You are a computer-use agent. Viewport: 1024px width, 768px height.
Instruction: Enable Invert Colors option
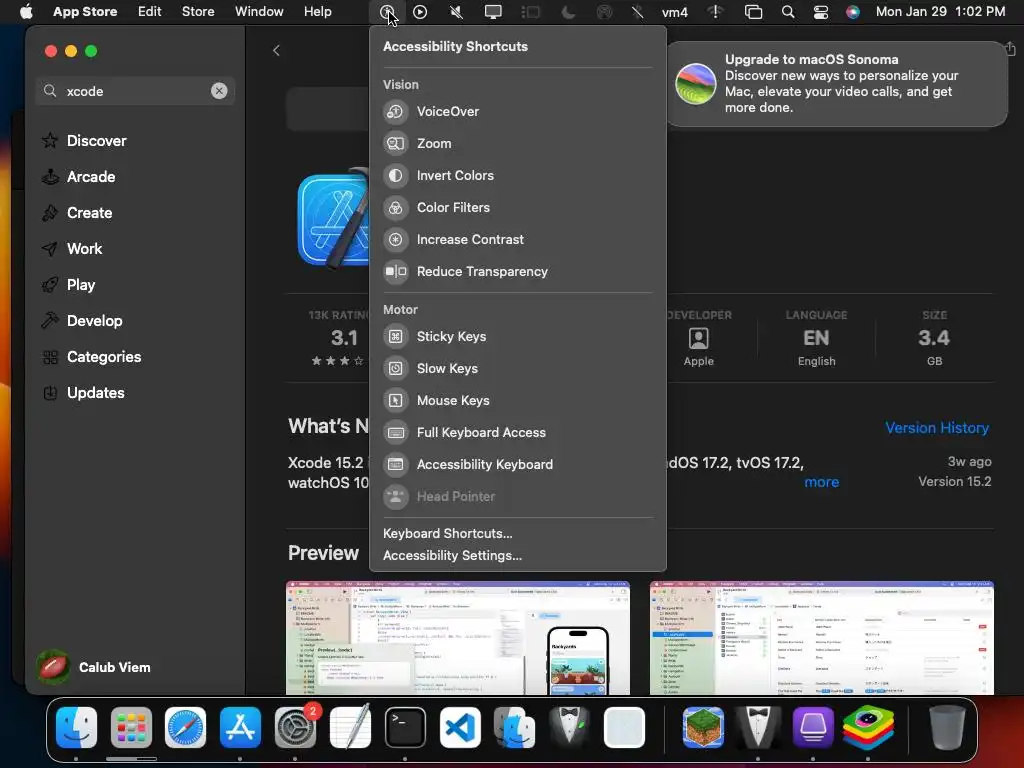click(517, 176)
